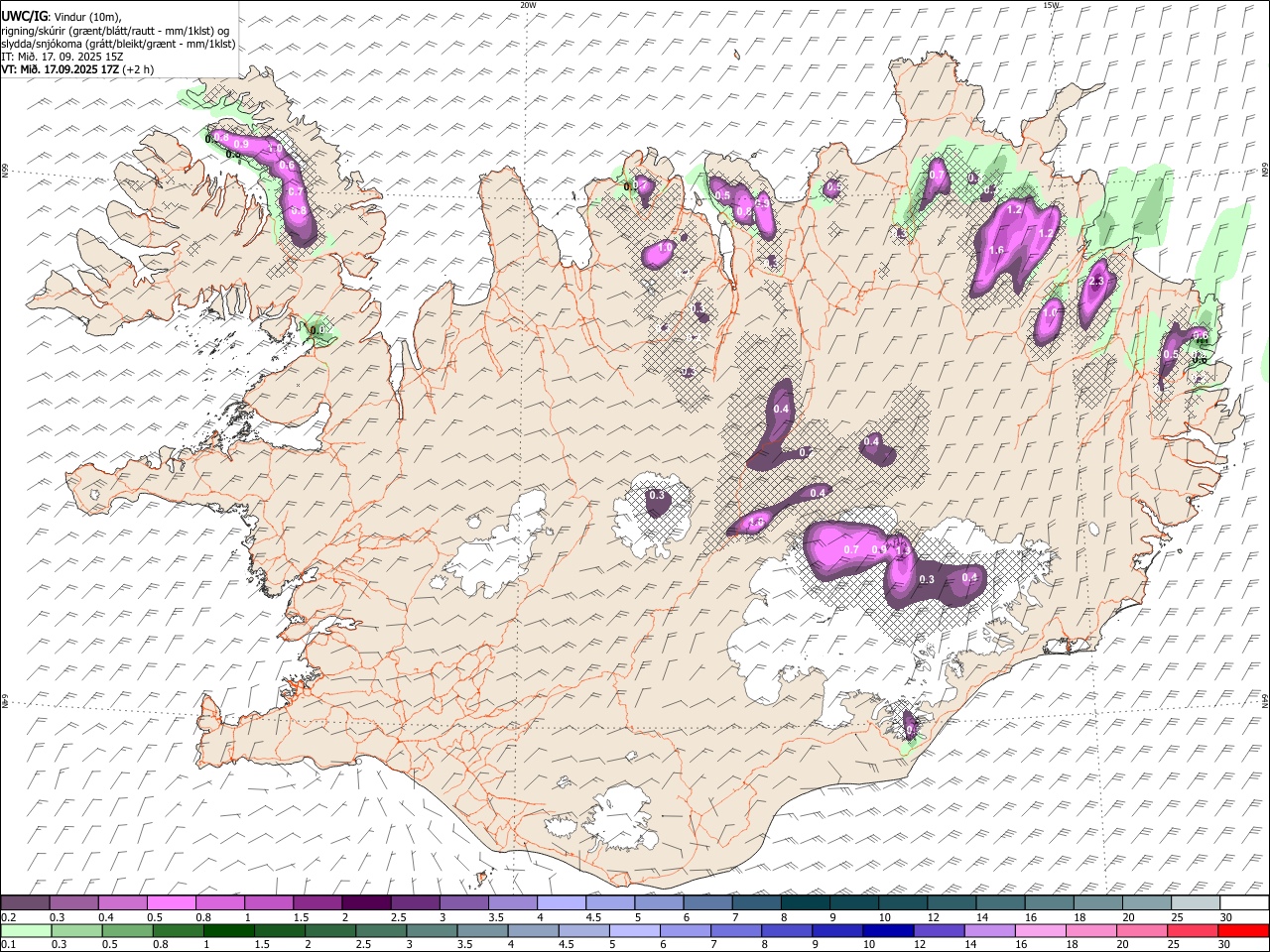Click the 0.4 value in the color scale

click(106, 917)
